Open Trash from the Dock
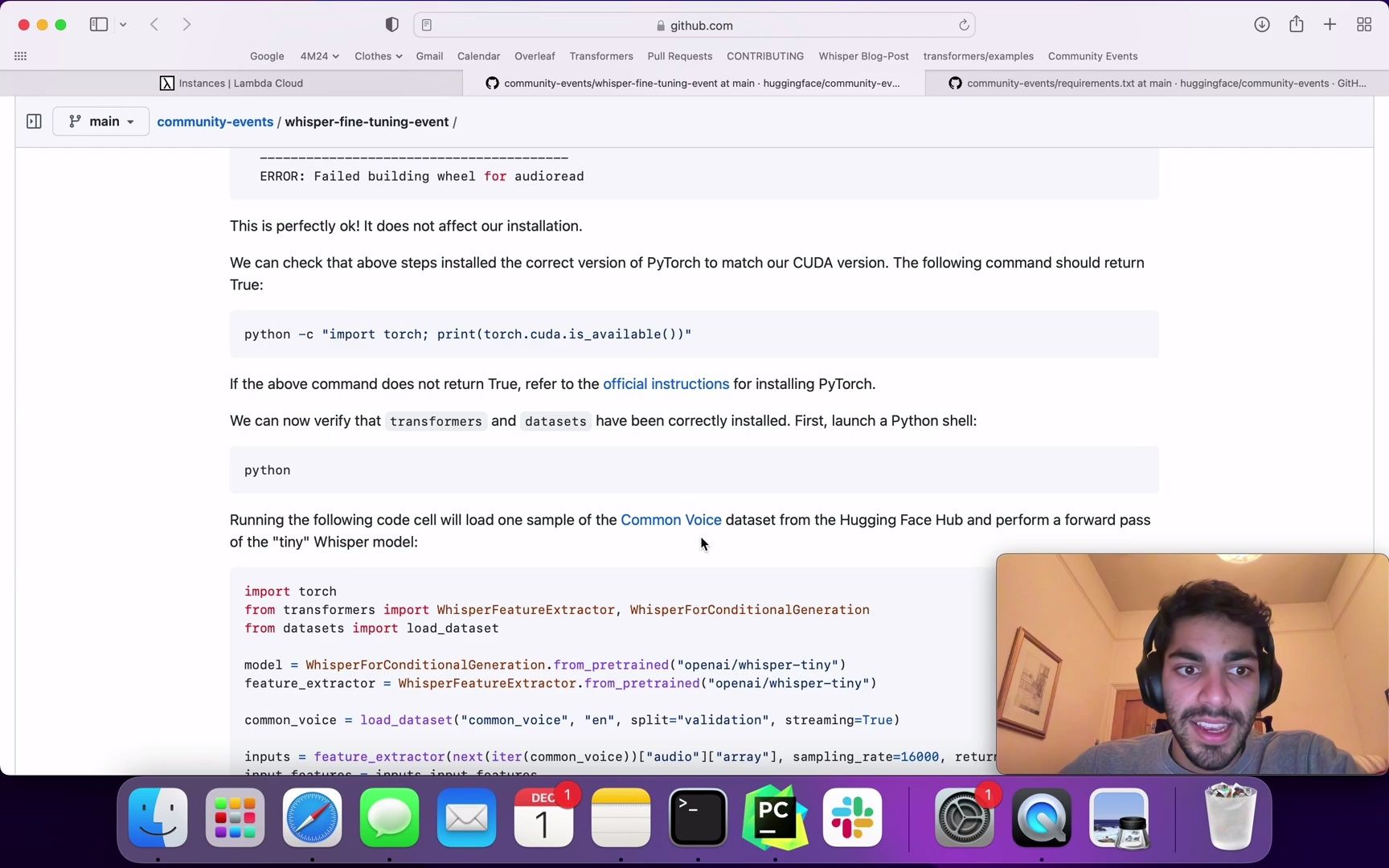 (1231, 817)
